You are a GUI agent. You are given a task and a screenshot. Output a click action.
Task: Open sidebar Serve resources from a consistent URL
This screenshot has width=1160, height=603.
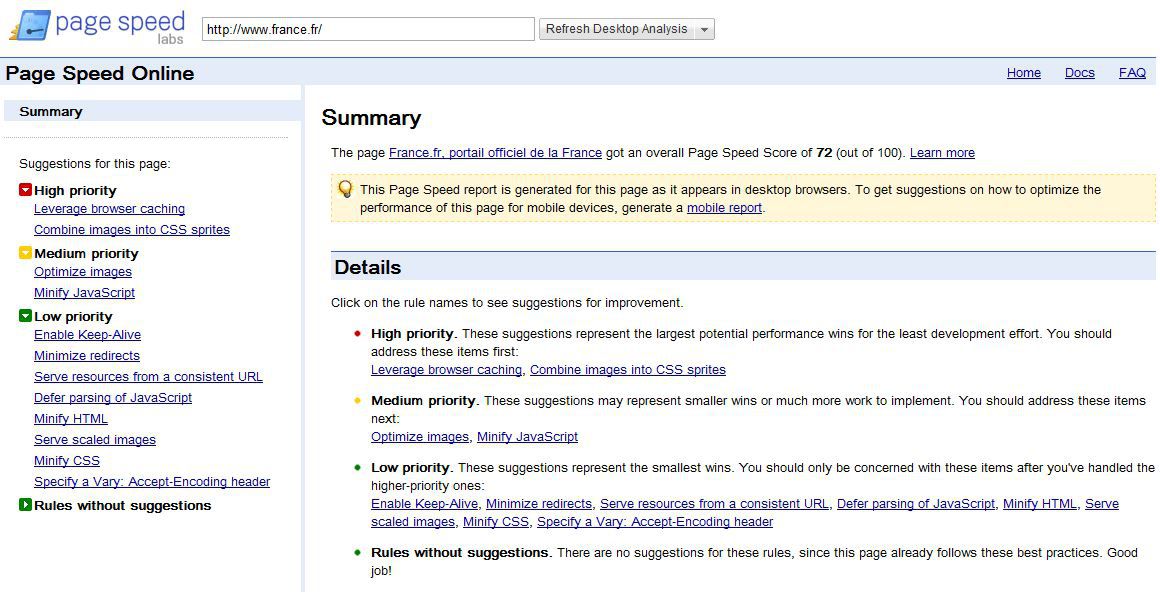click(148, 377)
